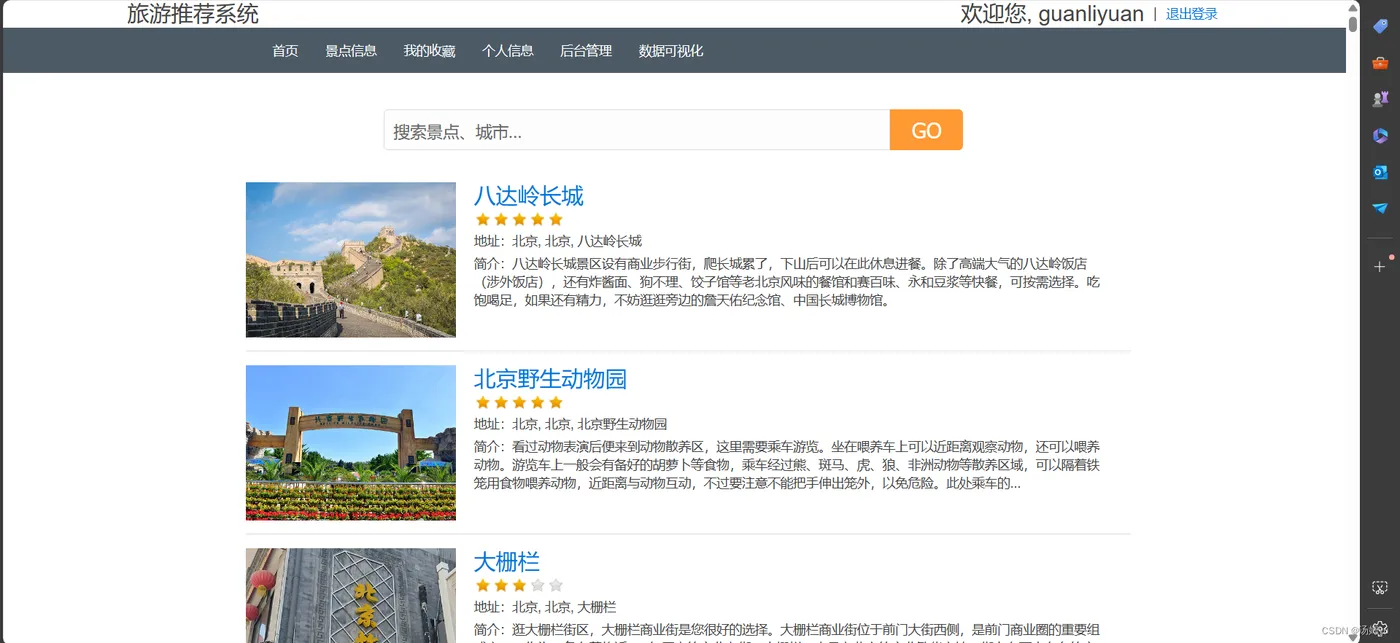Click the vertical scrollbar thumb

(x=1353, y=24)
